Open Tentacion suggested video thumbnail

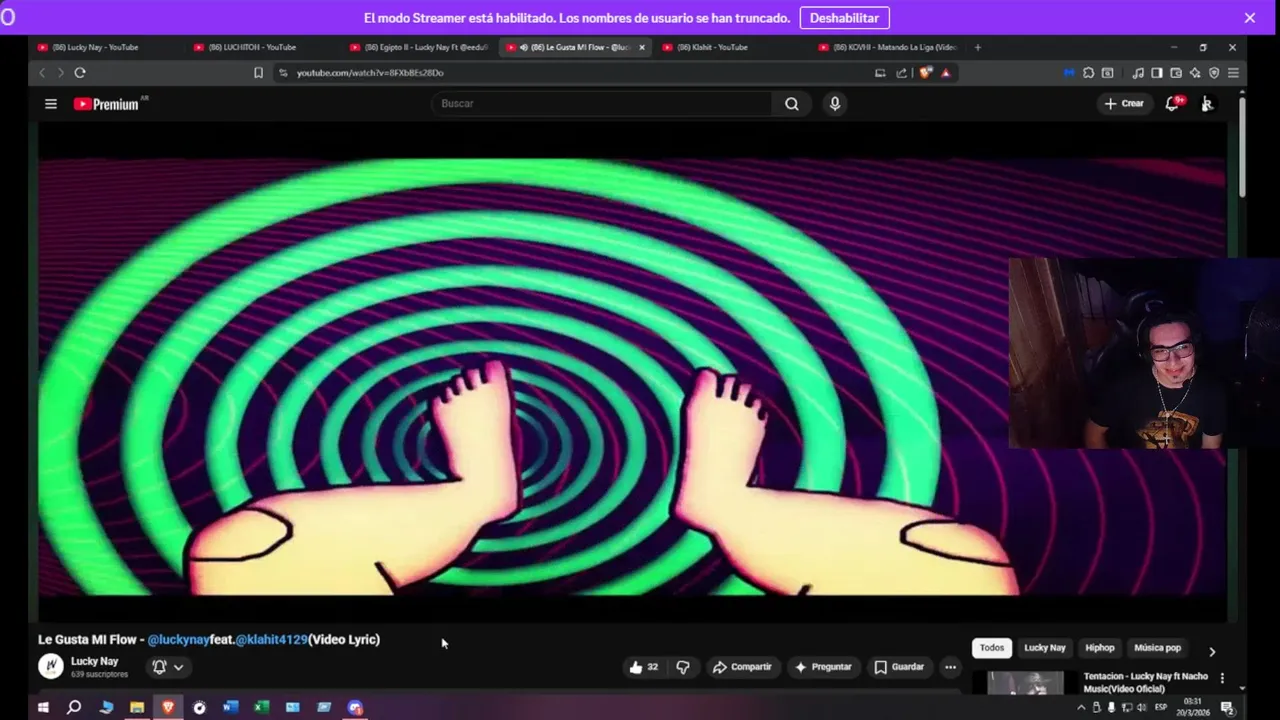point(1025,682)
